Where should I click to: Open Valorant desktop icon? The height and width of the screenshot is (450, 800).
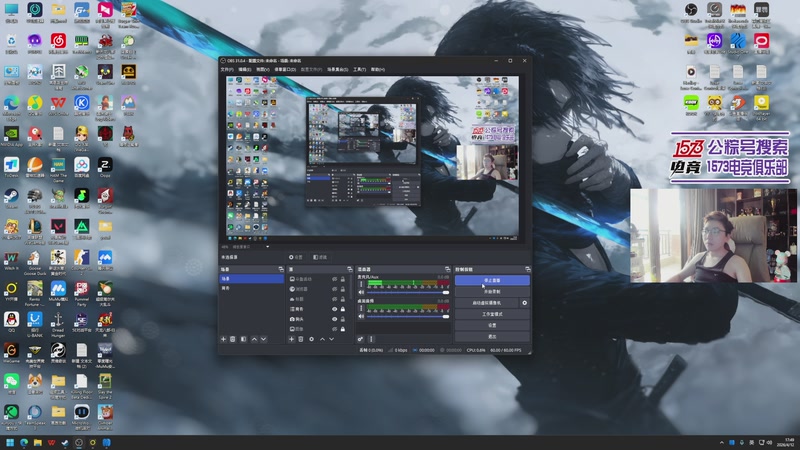pos(58,228)
